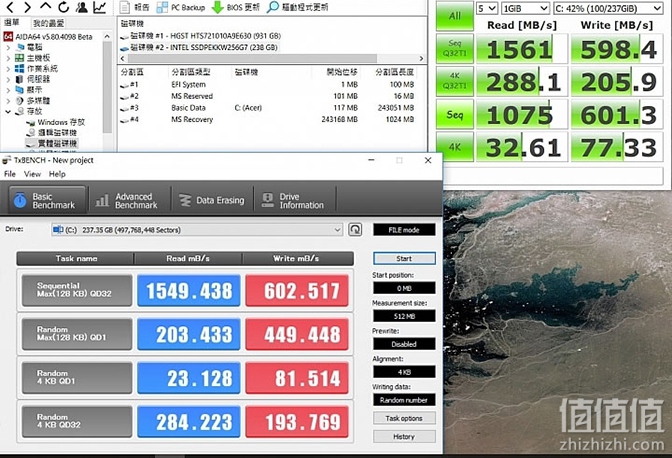Click the Random Max(128 KB) QD1 task

click(x=77, y=334)
